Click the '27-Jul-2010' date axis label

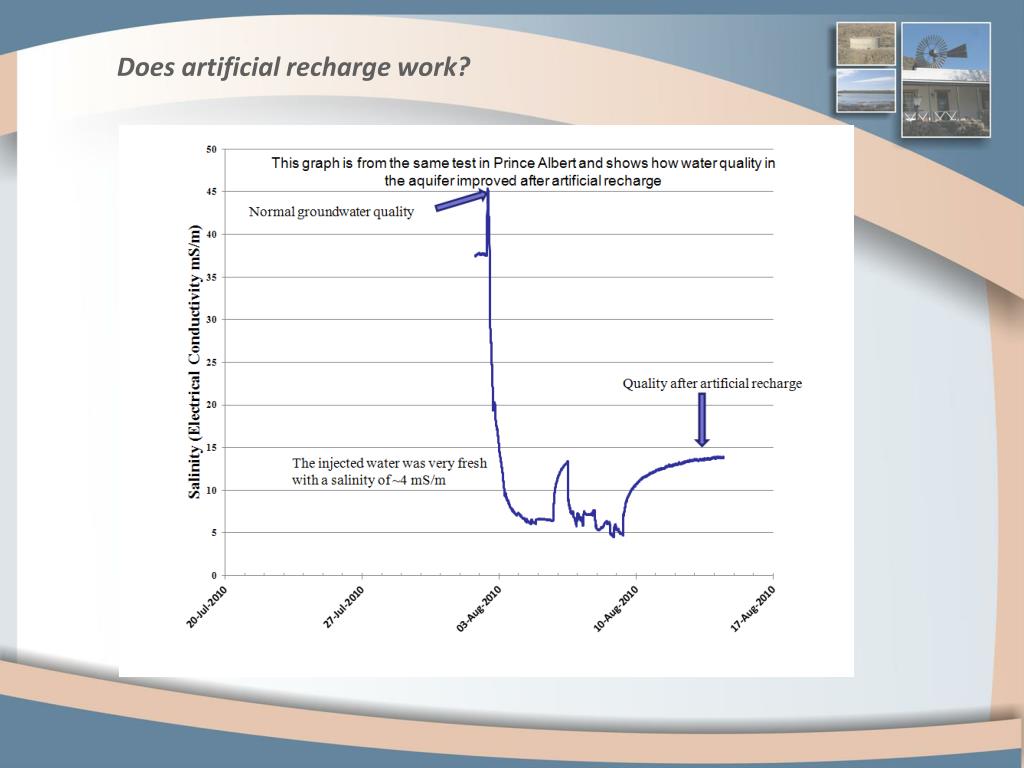coord(344,607)
